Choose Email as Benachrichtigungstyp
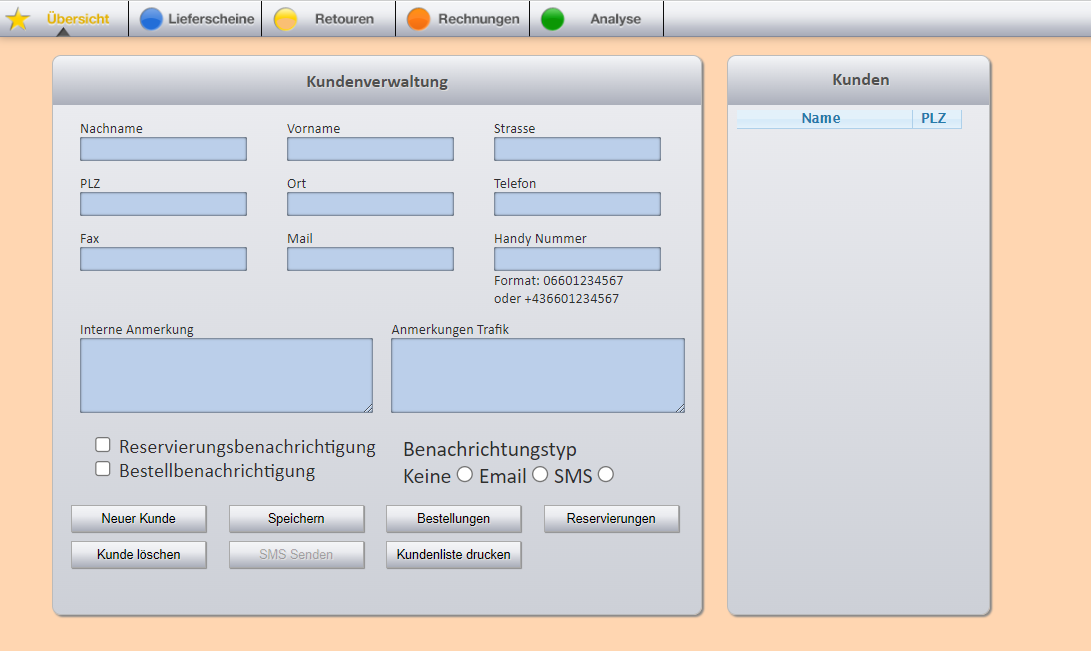The image size is (1091, 651). pyautogui.click(x=540, y=475)
